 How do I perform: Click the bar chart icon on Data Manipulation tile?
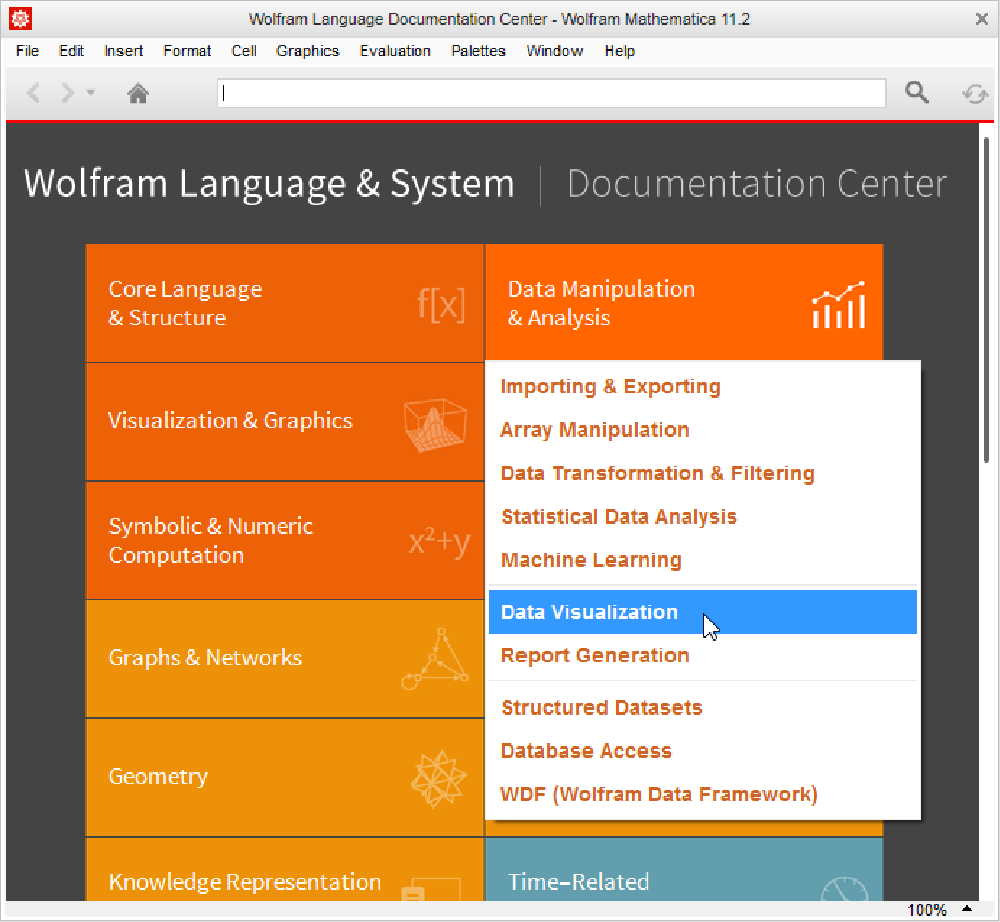tap(839, 305)
